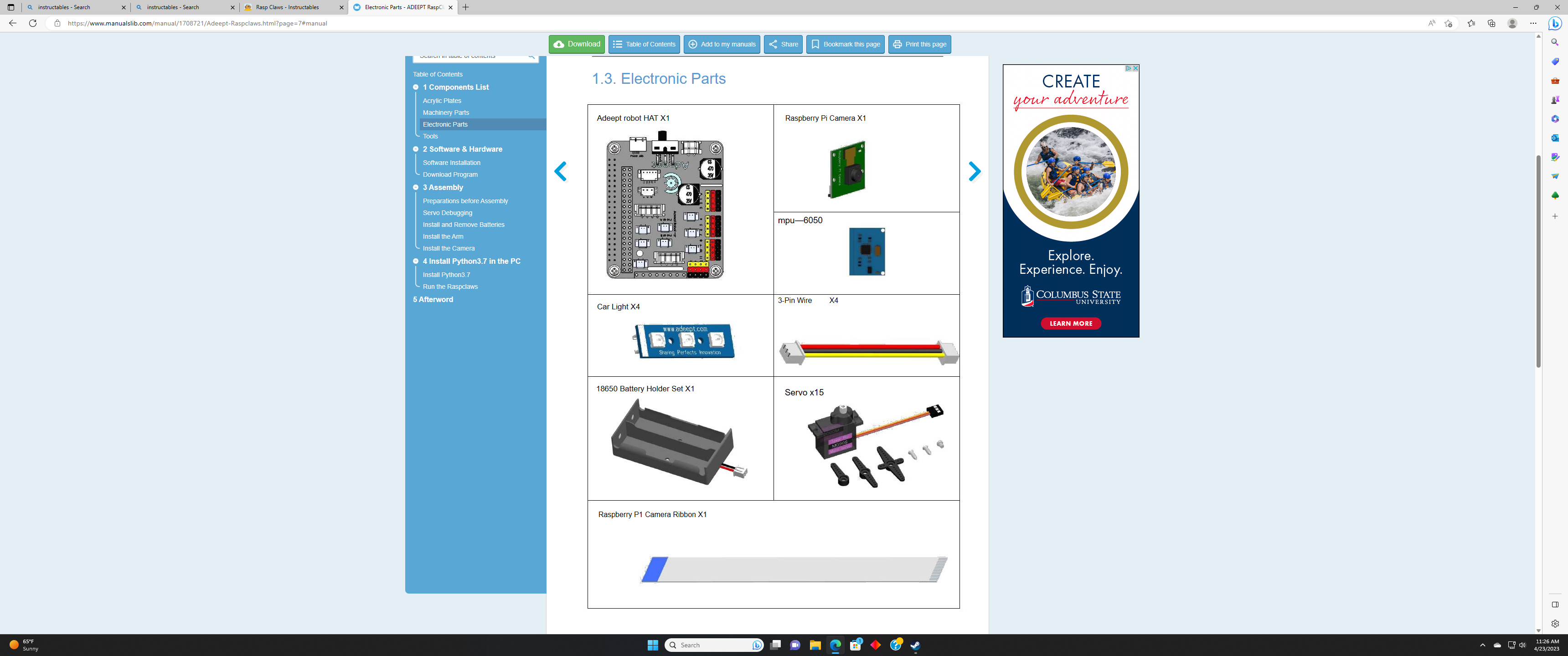Close the Rasp Claws - Instructables tab

pyautogui.click(x=341, y=7)
